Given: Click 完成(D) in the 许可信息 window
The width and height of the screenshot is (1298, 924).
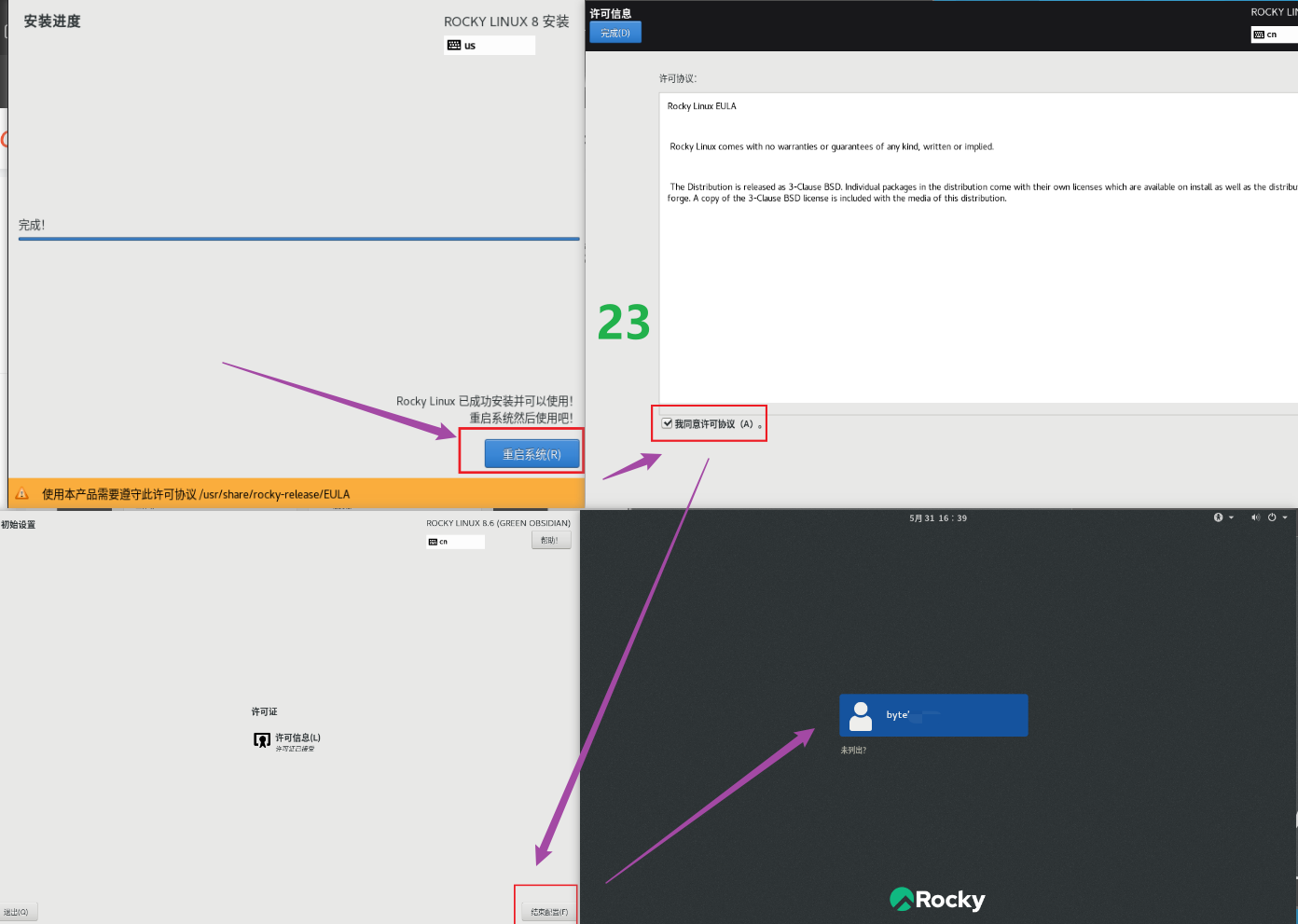Looking at the screenshot, I should click(615, 33).
